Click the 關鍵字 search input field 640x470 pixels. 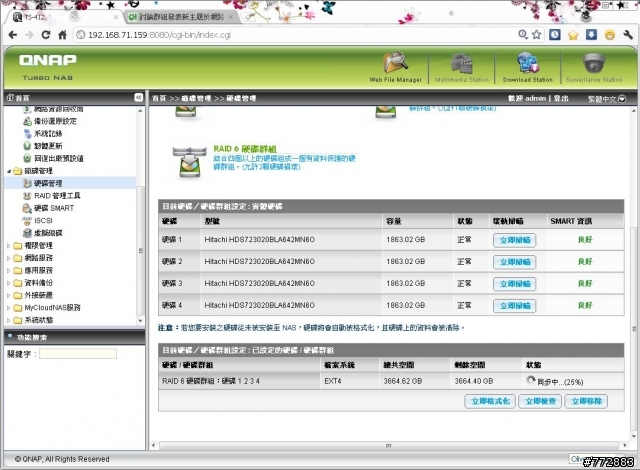78,354
